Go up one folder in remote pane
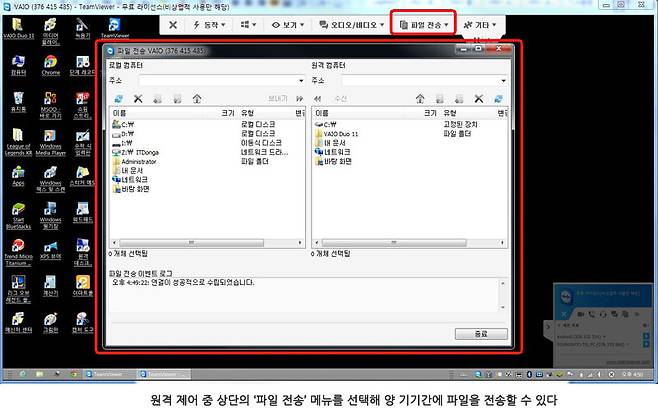 click(x=420, y=99)
